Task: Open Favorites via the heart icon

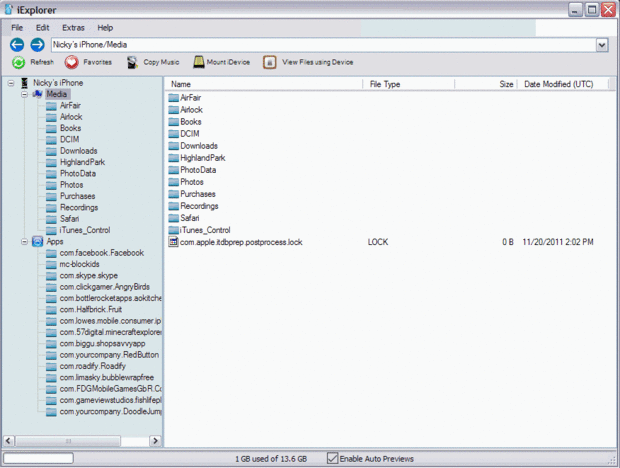Action: point(72,62)
